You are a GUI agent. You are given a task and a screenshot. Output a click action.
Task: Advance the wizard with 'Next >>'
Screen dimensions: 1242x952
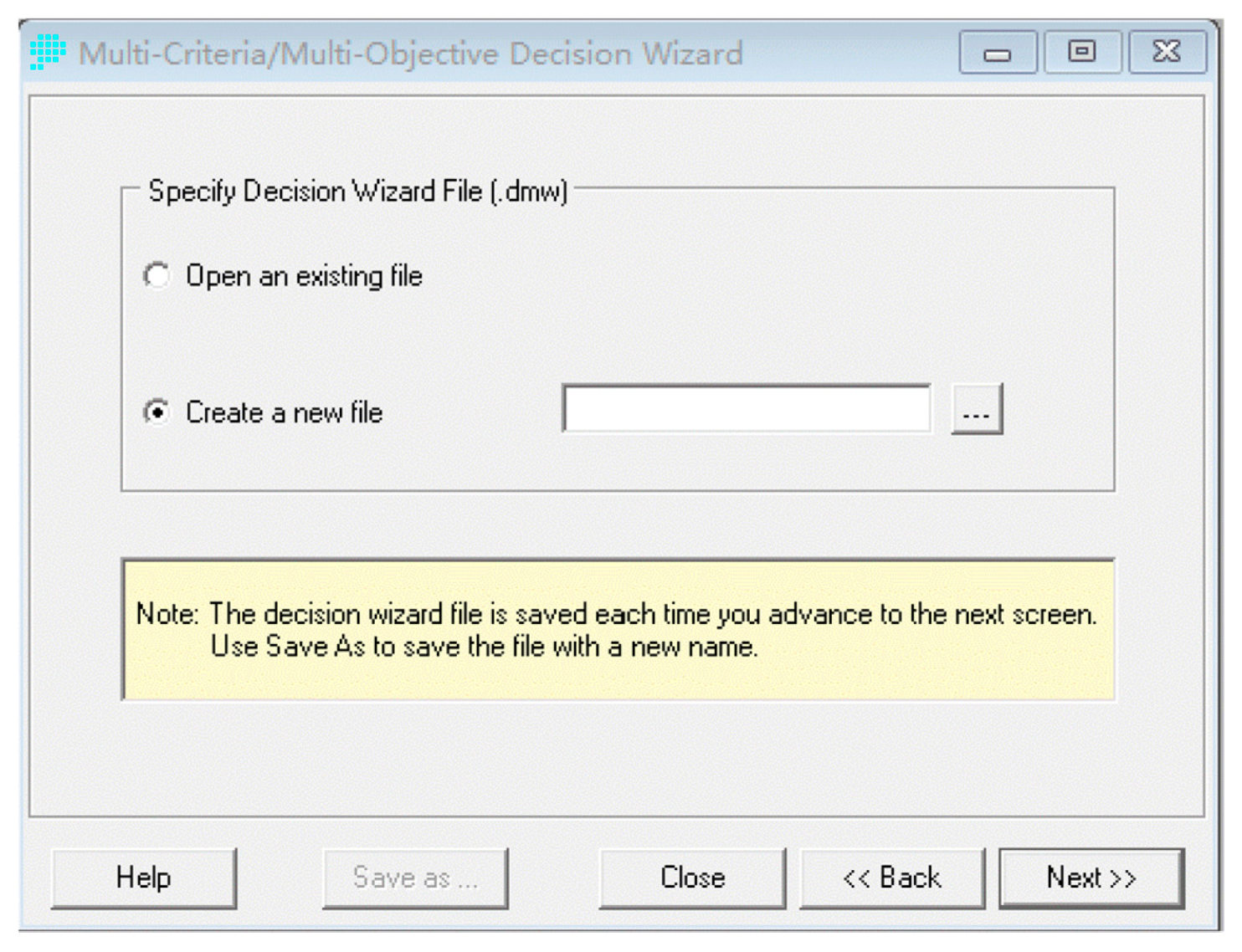point(1091,878)
